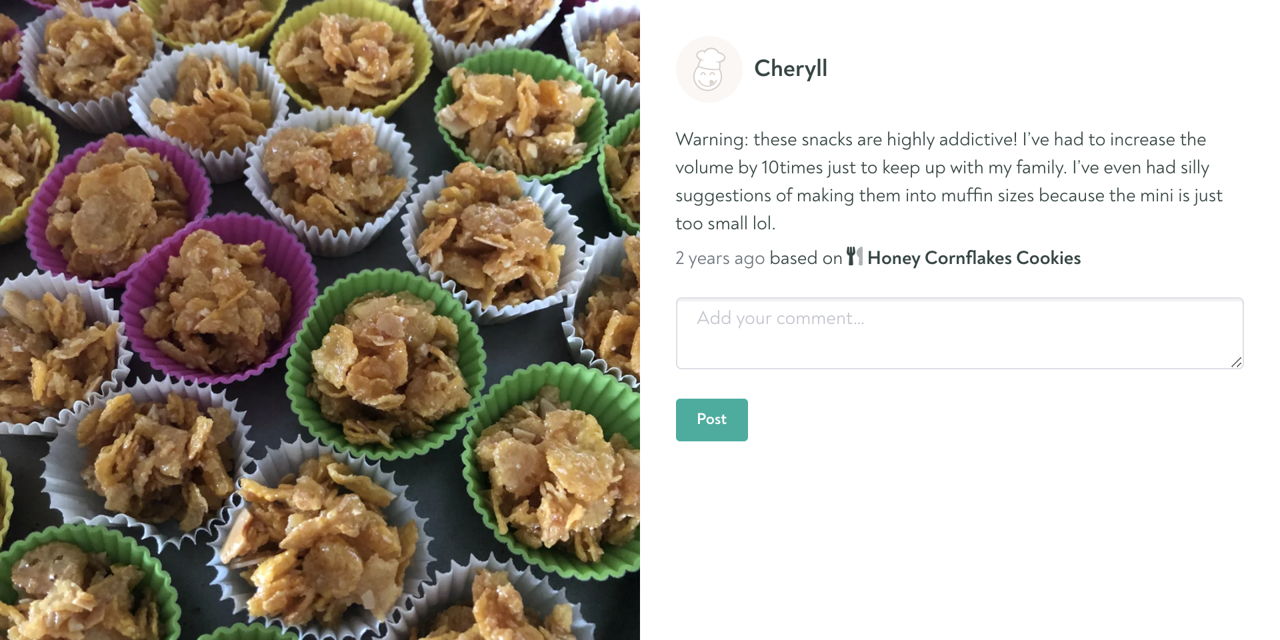Open the Cheryll username profile link
The height and width of the screenshot is (640, 1280).
[790, 69]
